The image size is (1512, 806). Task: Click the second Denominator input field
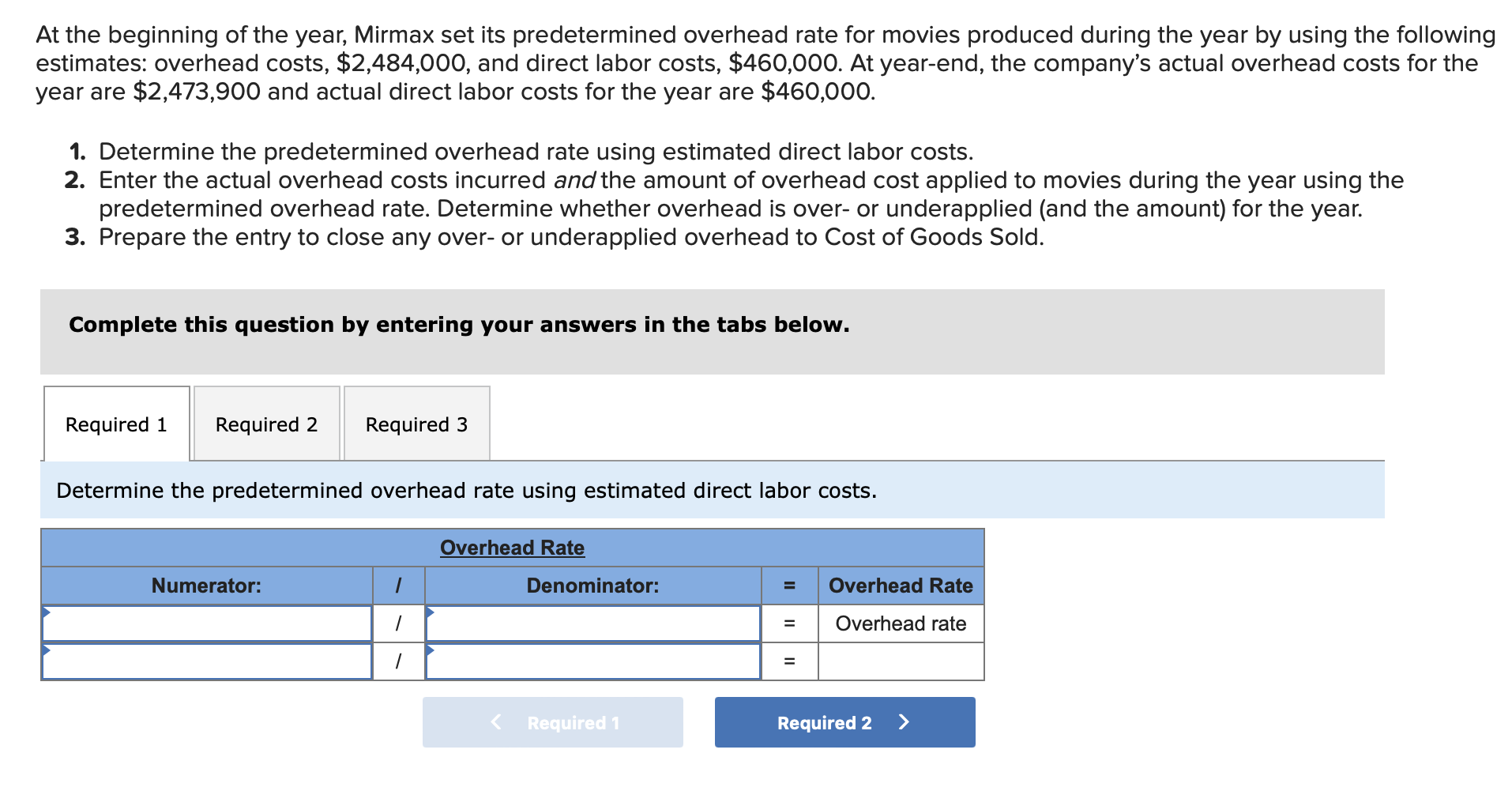point(592,662)
